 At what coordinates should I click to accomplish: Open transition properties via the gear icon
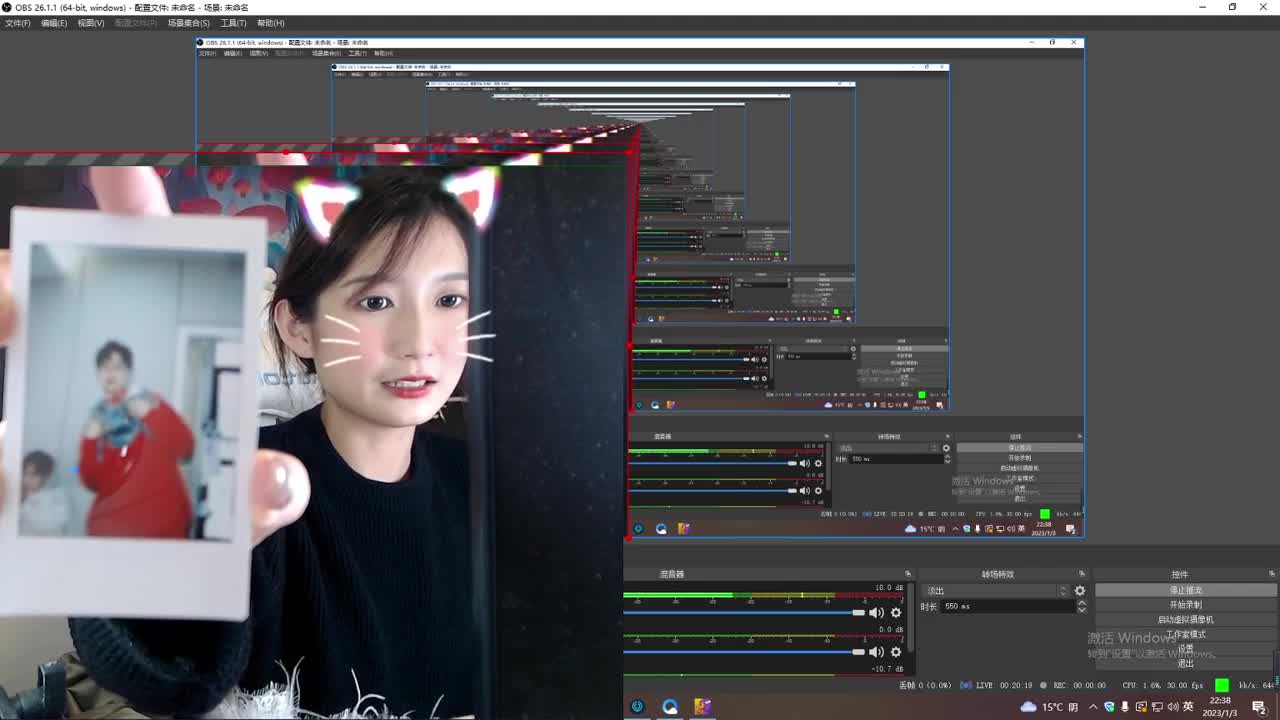[x=1080, y=590]
